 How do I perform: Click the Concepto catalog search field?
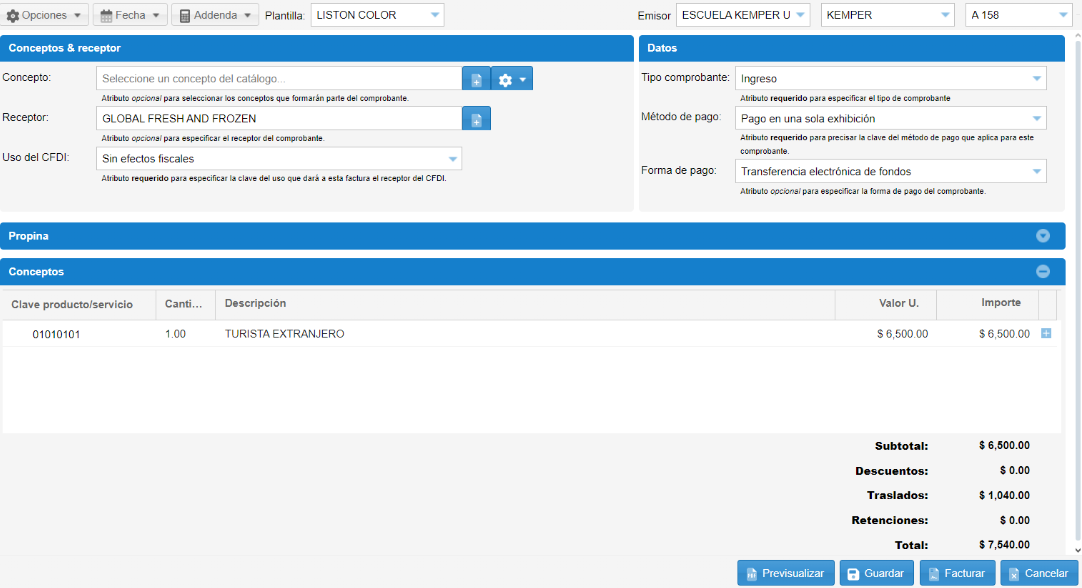(x=279, y=79)
